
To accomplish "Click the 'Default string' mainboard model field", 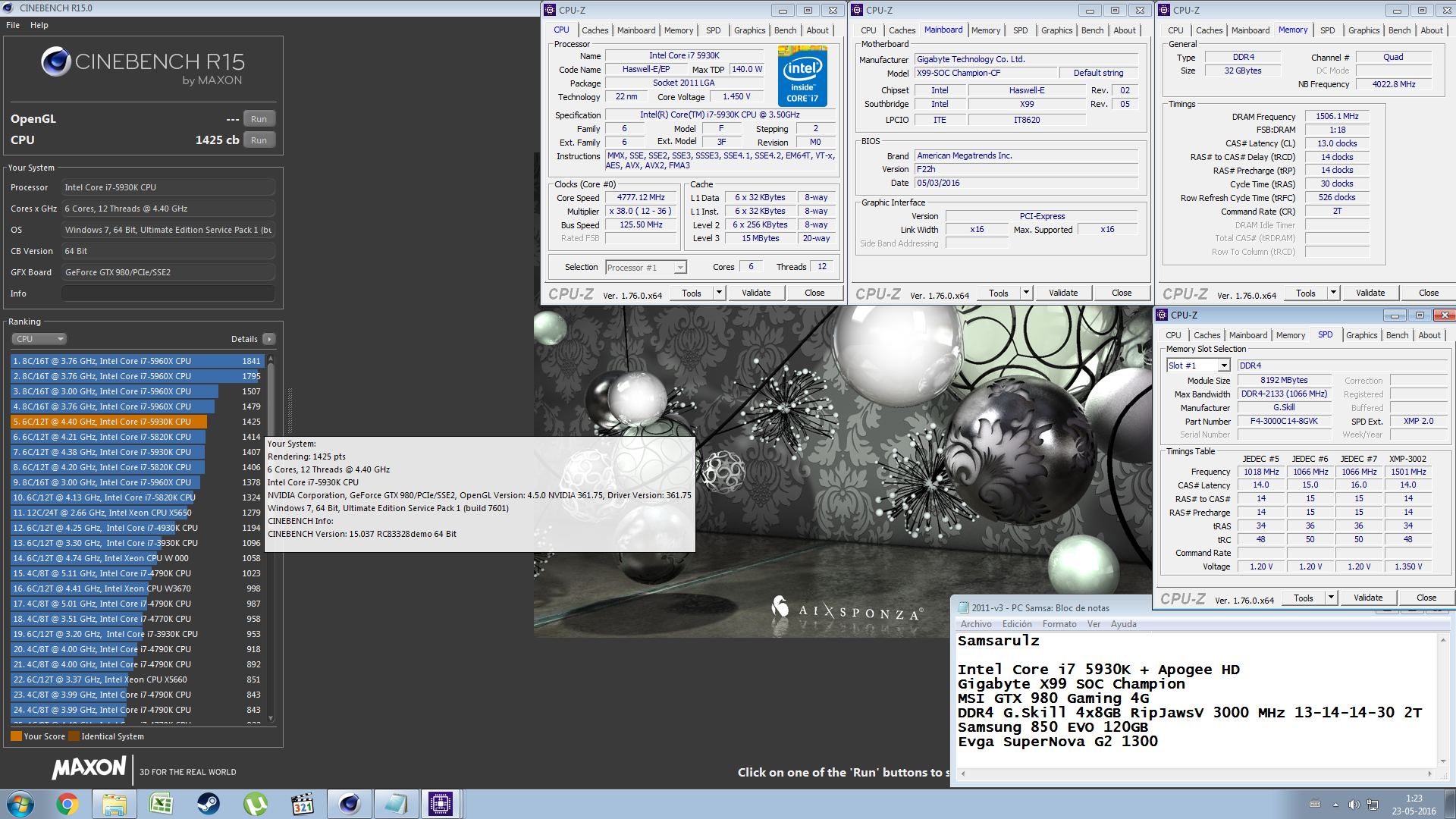I will coord(1098,73).
